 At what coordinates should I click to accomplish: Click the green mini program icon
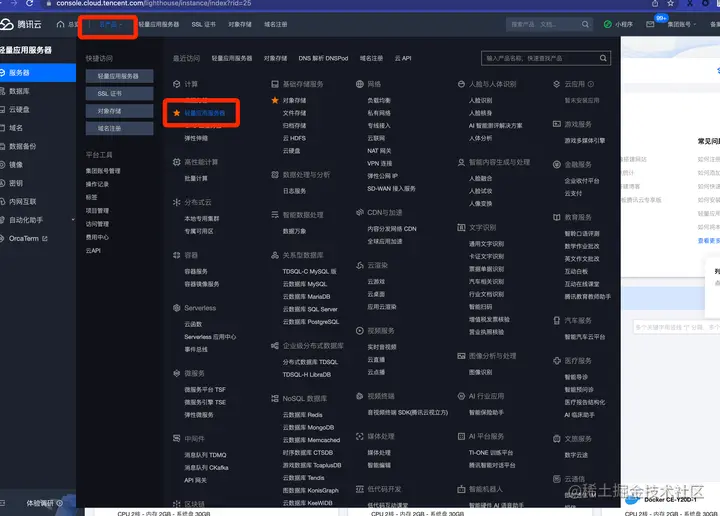coord(608,24)
